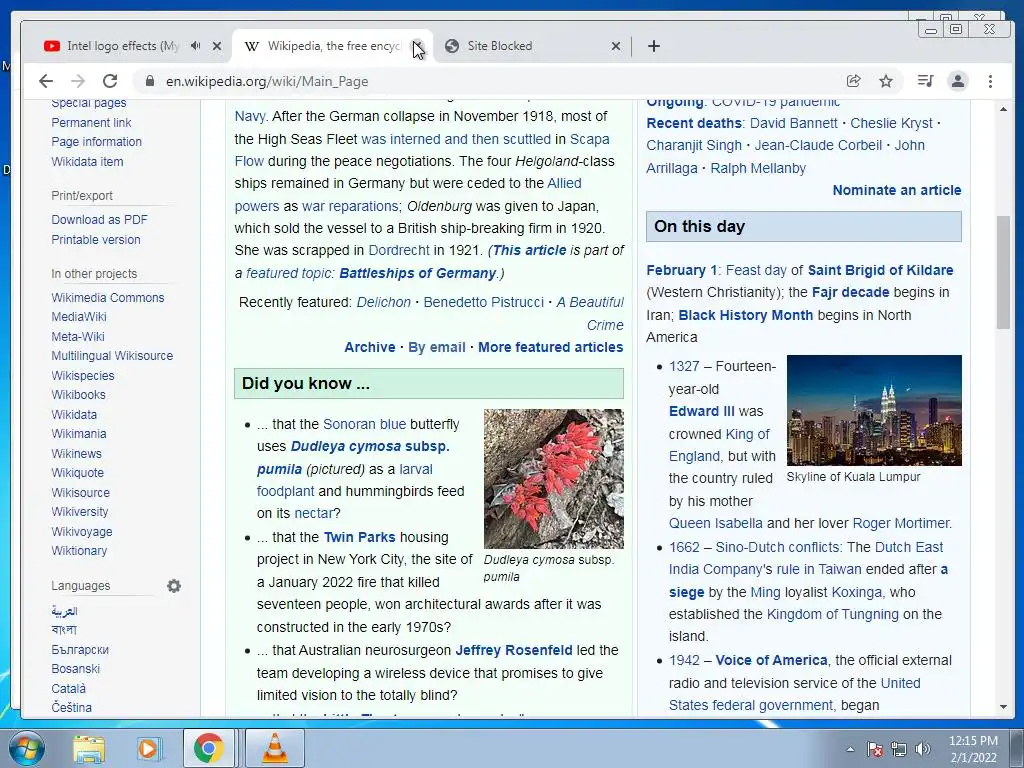Open the Nominate an article link

click(897, 190)
